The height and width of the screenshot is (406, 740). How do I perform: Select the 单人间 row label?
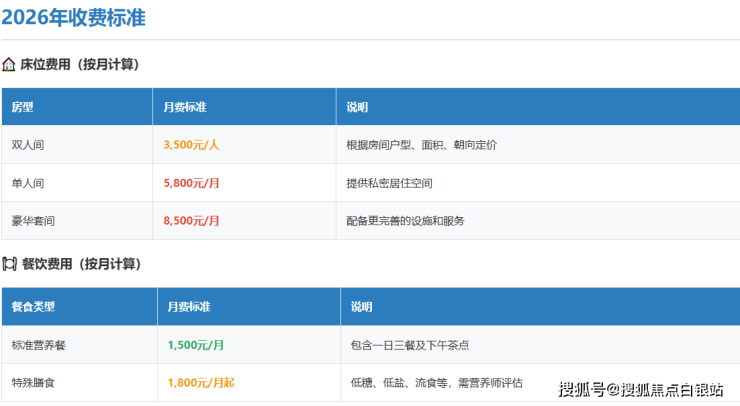point(28,183)
